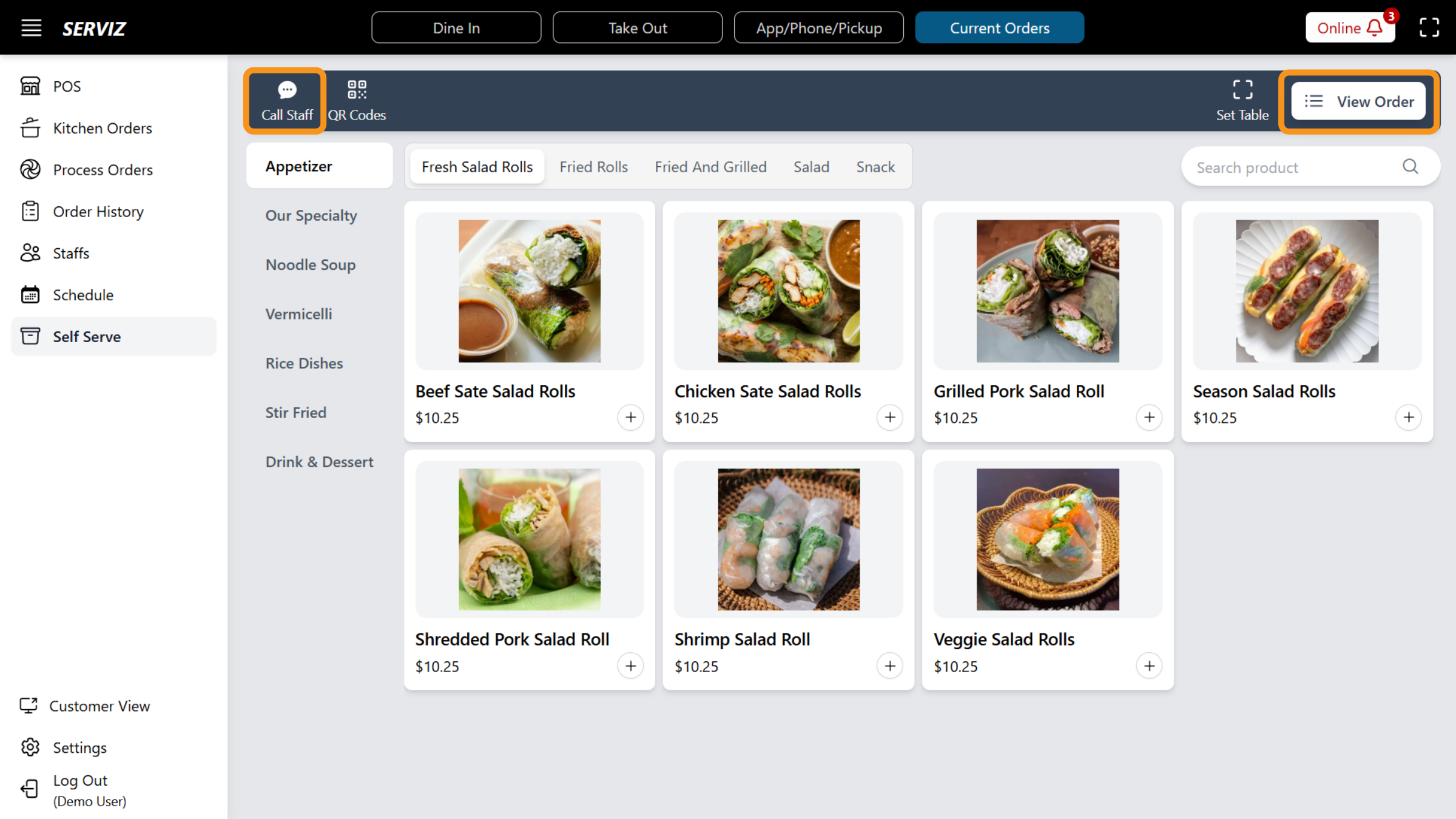Select the Fried Rolls category tab
Image resolution: width=1456 pixels, height=819 pixels.
(x=593, y=166)
